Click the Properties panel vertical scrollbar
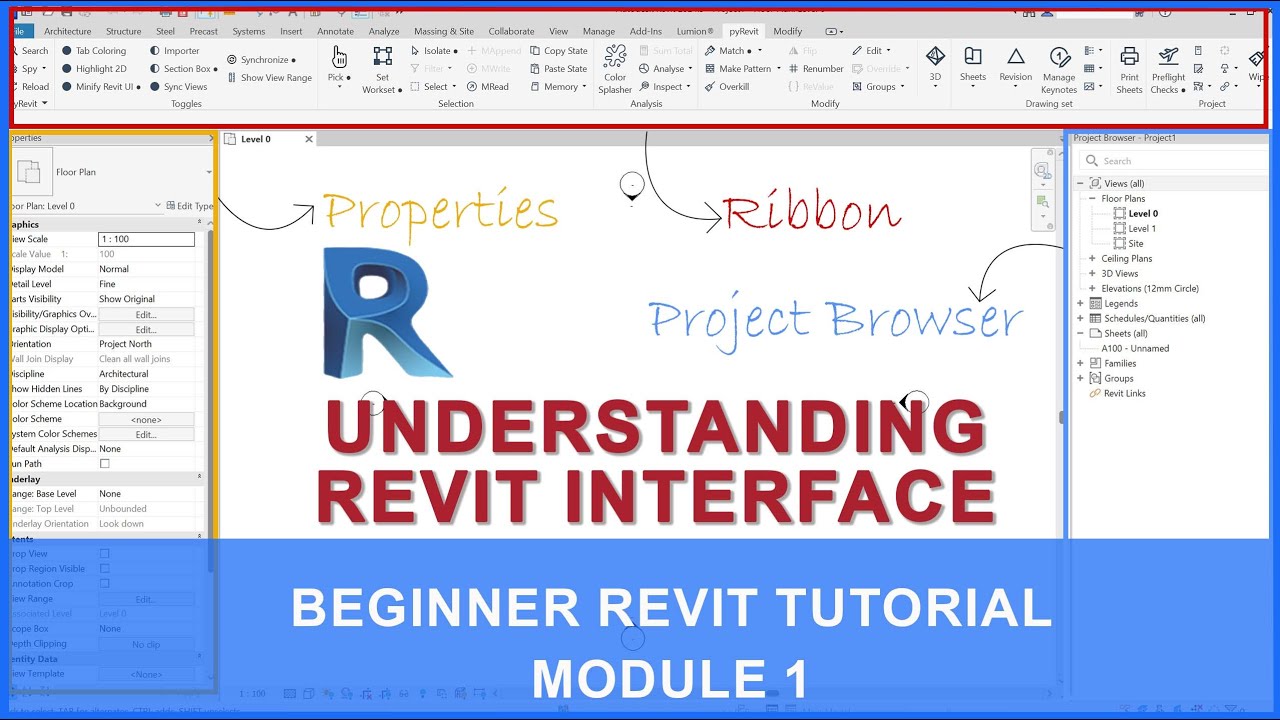Image resolution: width=1280 pixels, height=720 pixels. pyautogui.click(x=210, y=400)
